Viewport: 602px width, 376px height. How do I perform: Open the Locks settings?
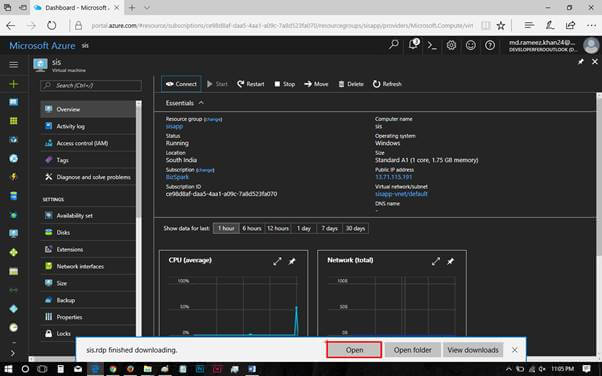click(x=88, y=333)
